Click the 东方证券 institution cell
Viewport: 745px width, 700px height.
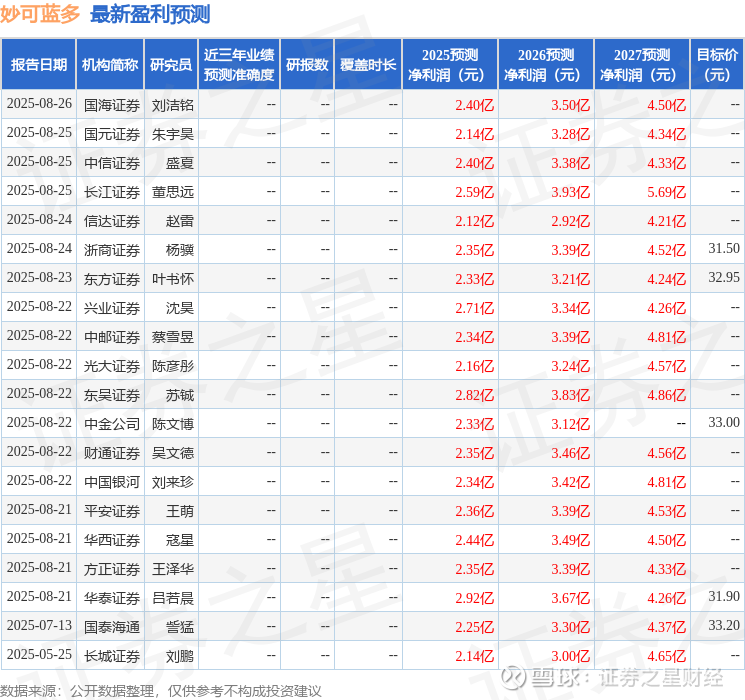point(112,279)
